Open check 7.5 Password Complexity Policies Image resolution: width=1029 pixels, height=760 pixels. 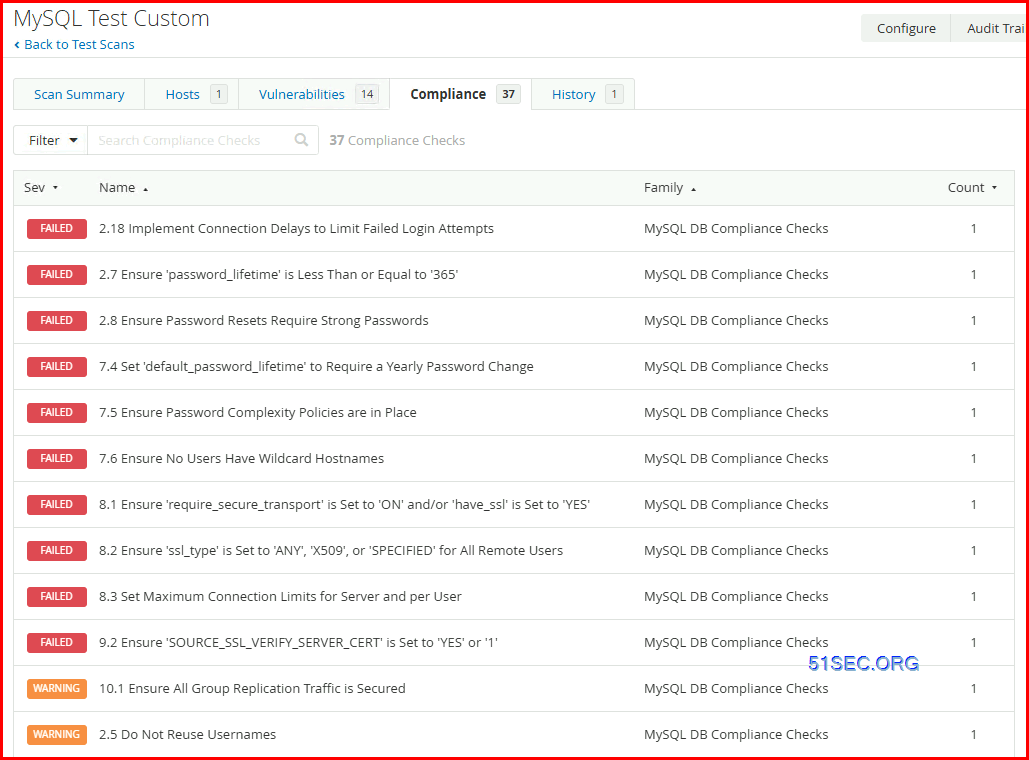coord(514,412)
